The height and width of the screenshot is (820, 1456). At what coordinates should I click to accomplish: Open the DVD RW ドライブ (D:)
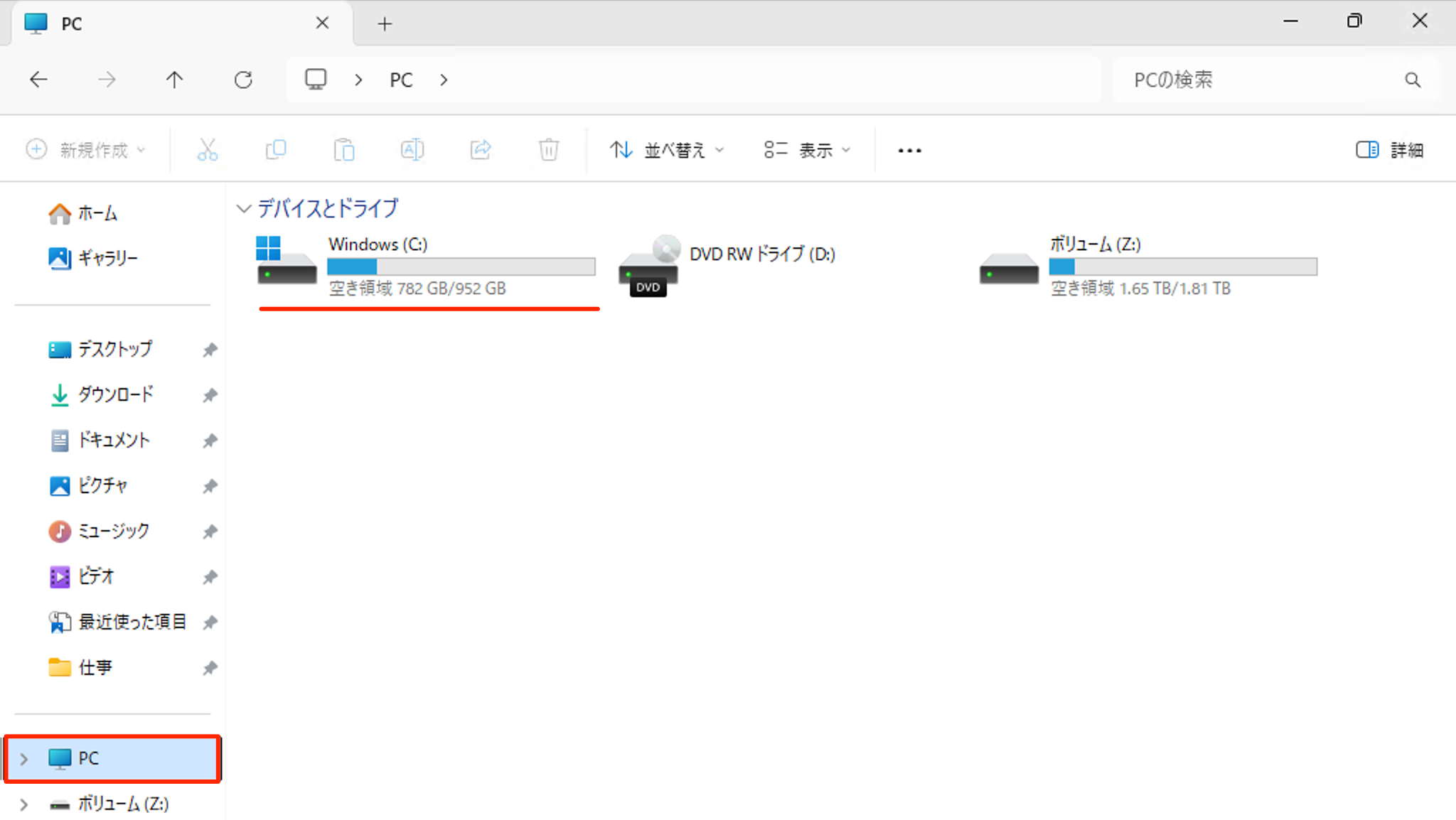761,254
